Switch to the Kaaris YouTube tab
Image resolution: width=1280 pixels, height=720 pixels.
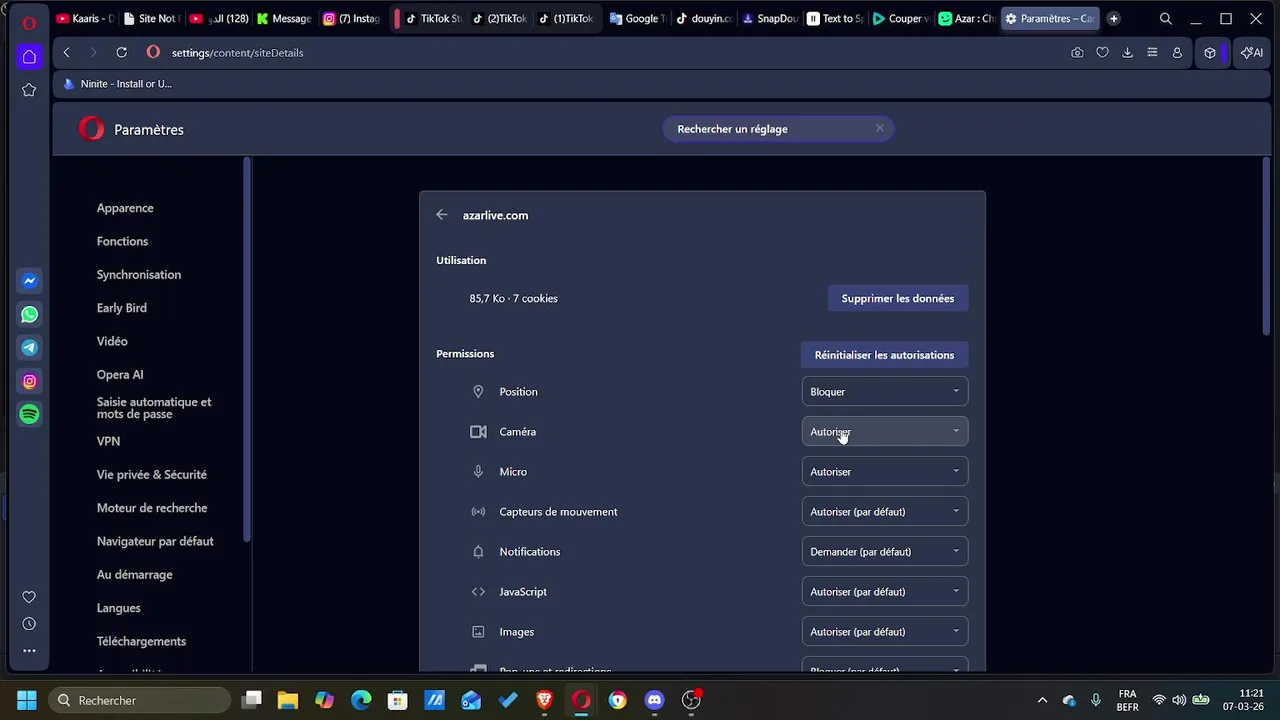click(x=86, y=18)
